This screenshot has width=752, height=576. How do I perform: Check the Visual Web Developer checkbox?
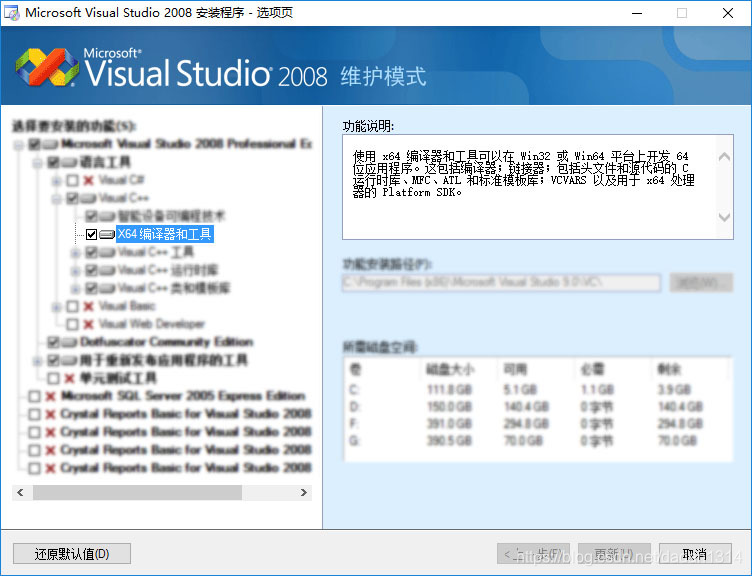coord(72,325)
